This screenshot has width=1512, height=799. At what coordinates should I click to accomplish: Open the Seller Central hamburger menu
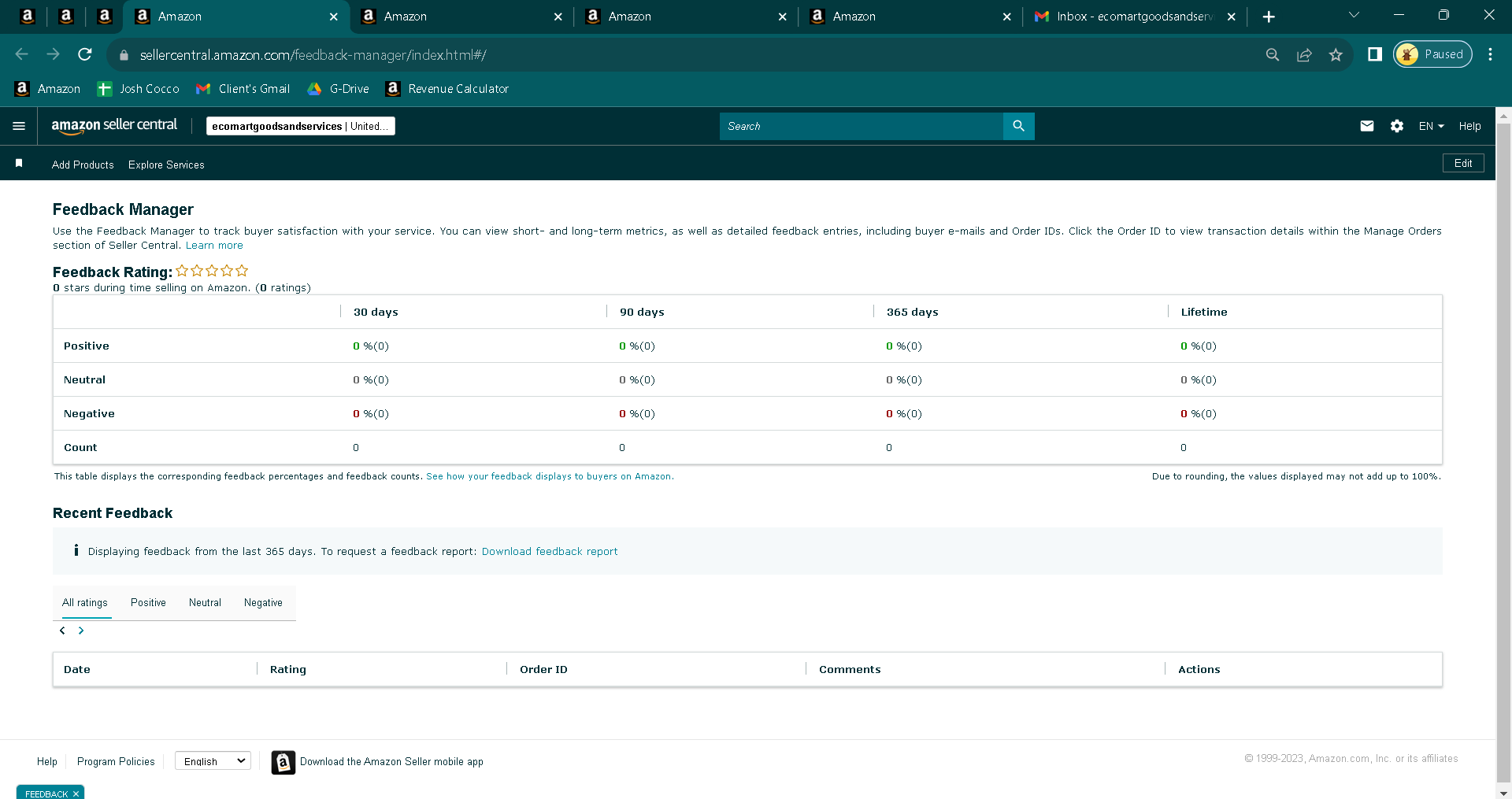click(x=19, y=126)
